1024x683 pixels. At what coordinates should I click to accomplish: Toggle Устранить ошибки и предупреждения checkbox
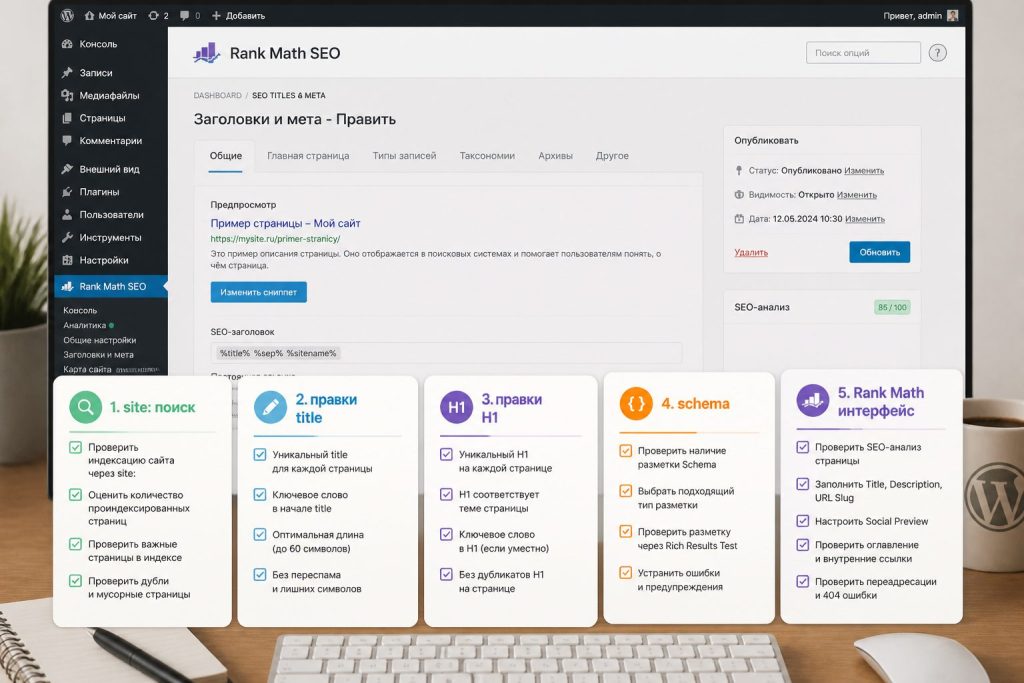[x=626, y=573]
